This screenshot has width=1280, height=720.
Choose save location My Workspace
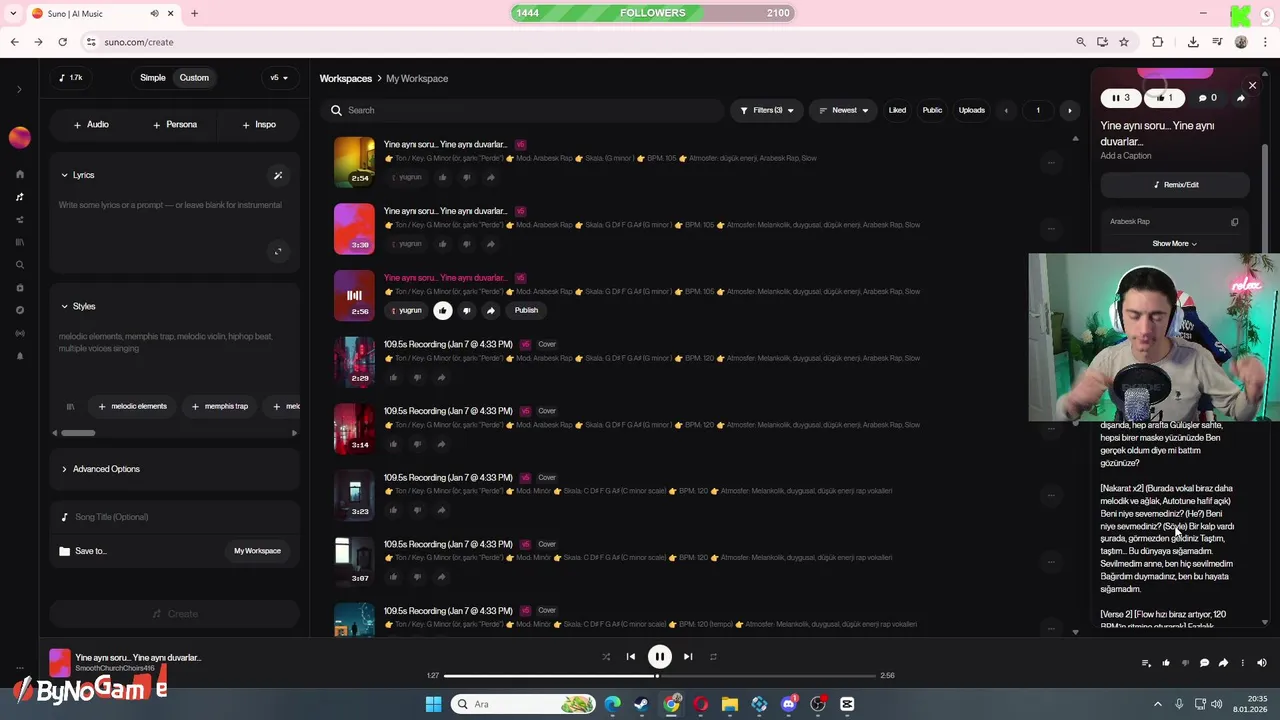pyautogui.click(x=257, y=551)
